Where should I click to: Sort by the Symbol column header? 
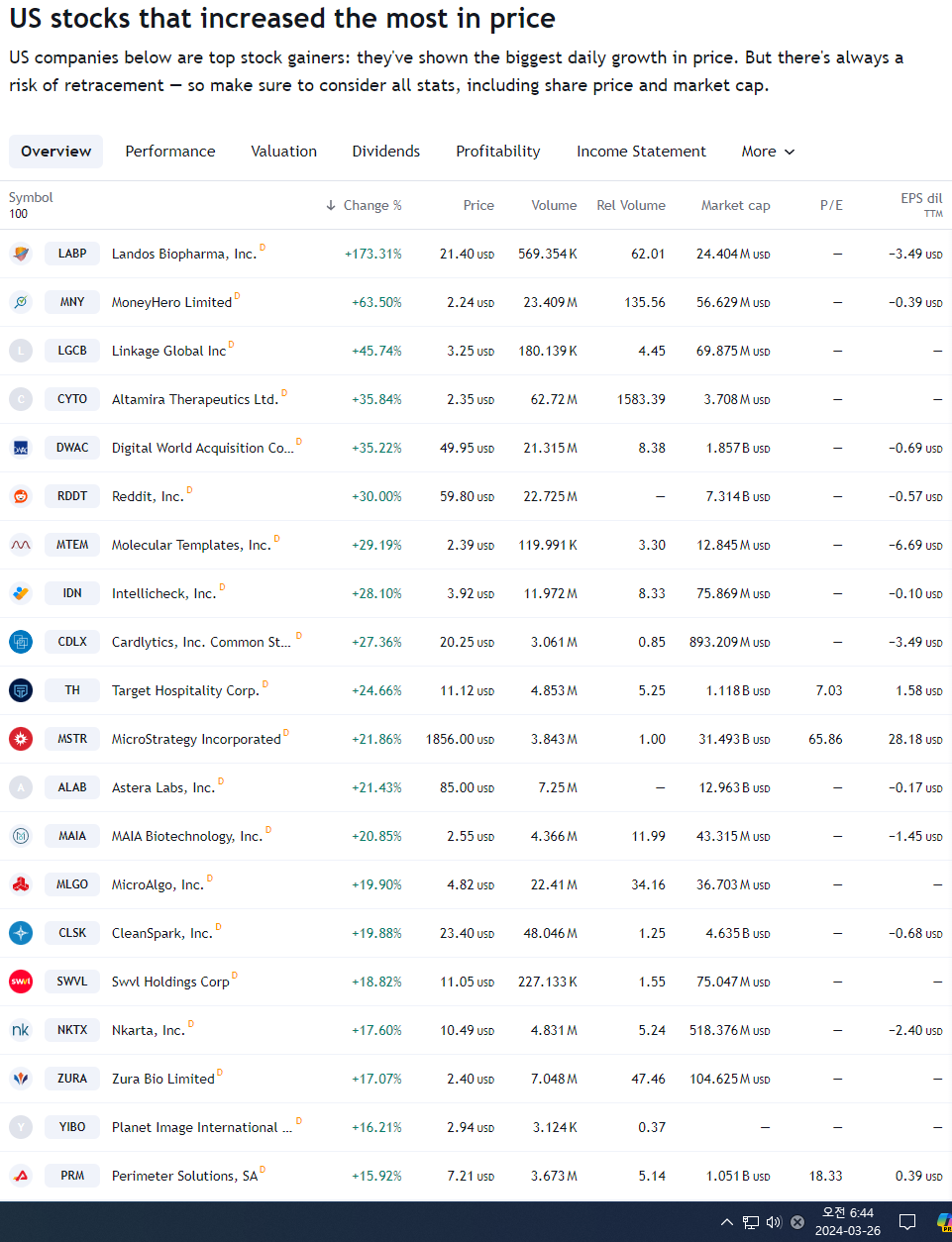coord(31,198)
